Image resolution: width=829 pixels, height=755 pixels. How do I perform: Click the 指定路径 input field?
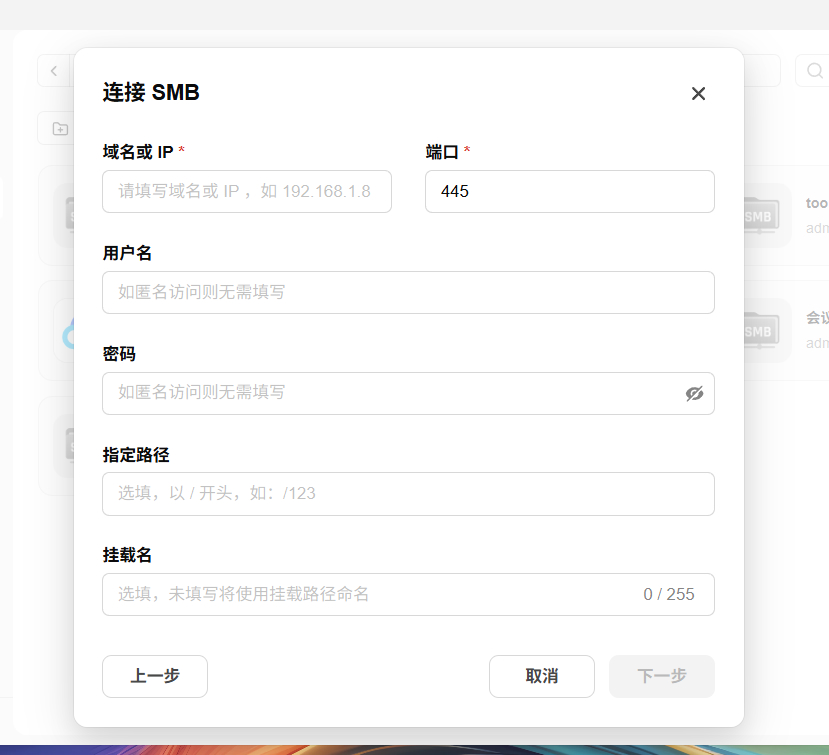click(x=409, y=494)
